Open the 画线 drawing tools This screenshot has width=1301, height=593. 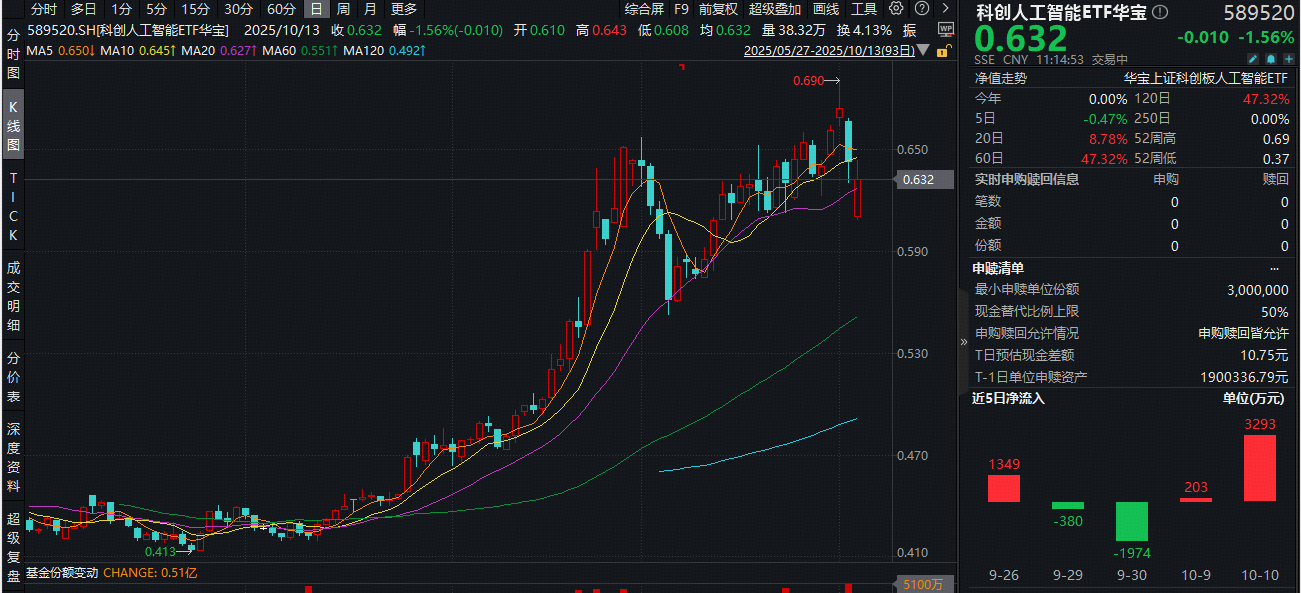pyautogui.click(x=826, y=9)
